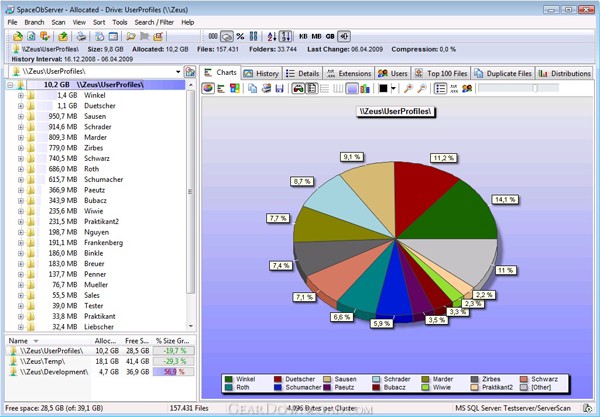Switch to the Top 100 Files tab
The width and height of the screenshot is (600, 417).
(441, 73)
